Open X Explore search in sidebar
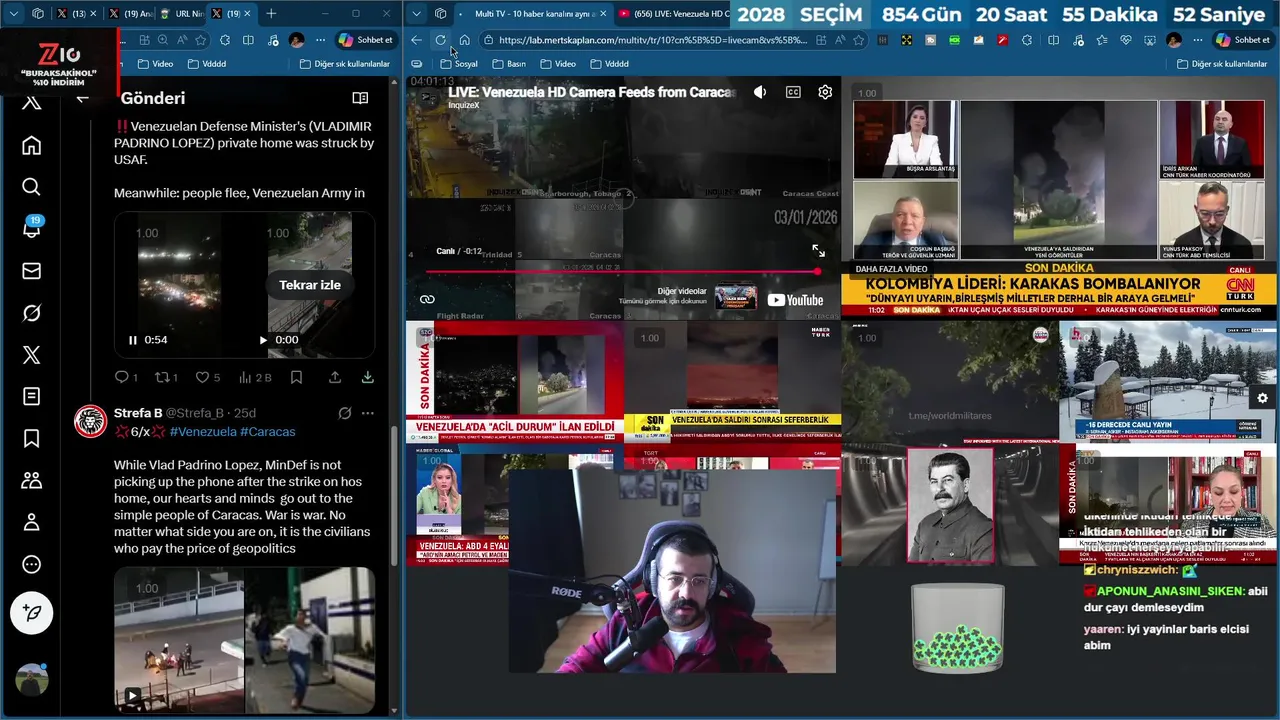 point(31,187)
